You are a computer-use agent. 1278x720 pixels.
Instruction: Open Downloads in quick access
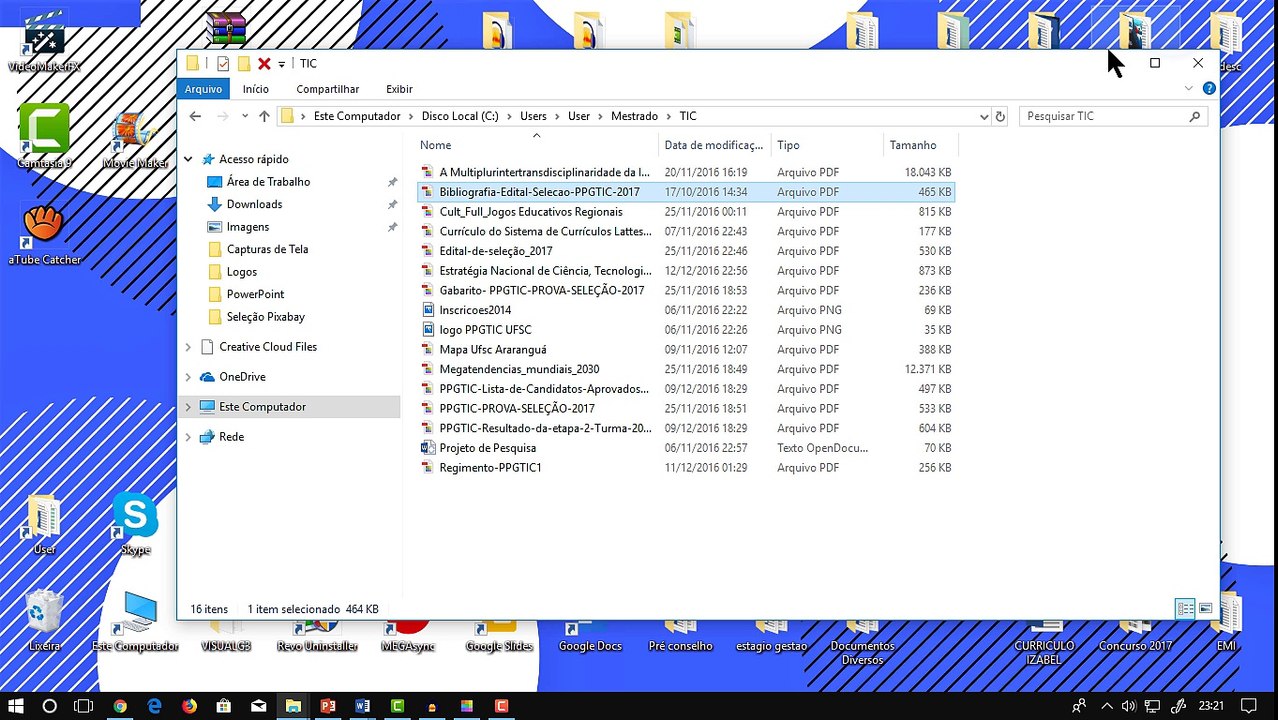coord(254,204)
